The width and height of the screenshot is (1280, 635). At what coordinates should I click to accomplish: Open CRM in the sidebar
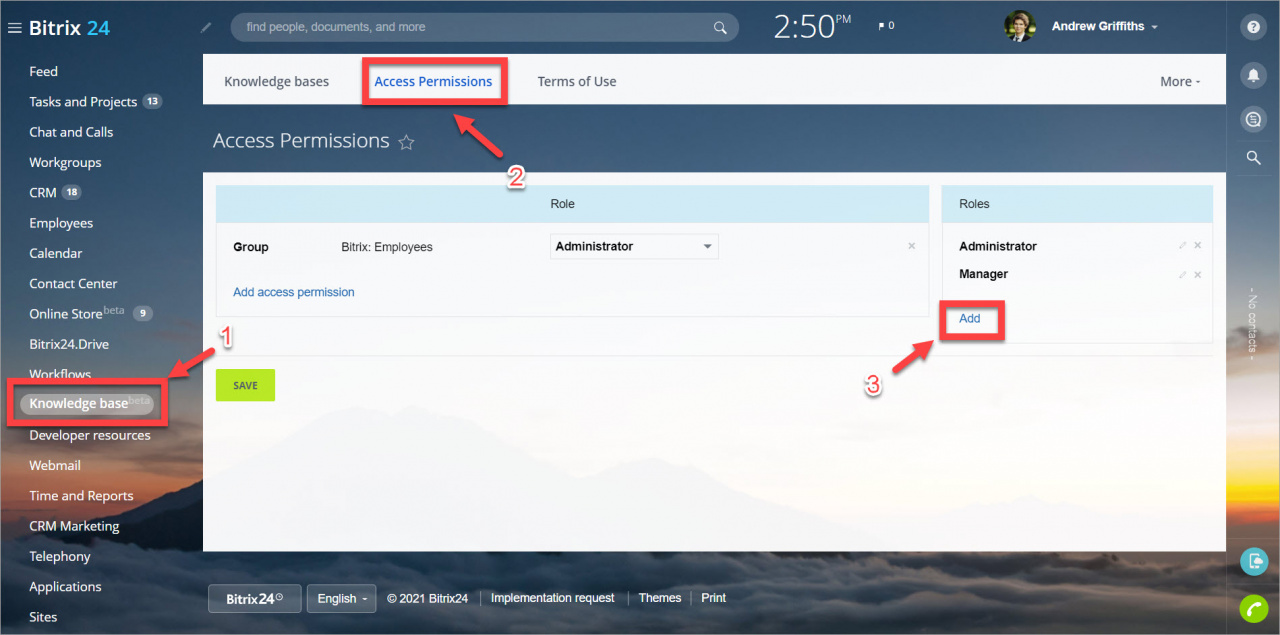click(43, 192)
